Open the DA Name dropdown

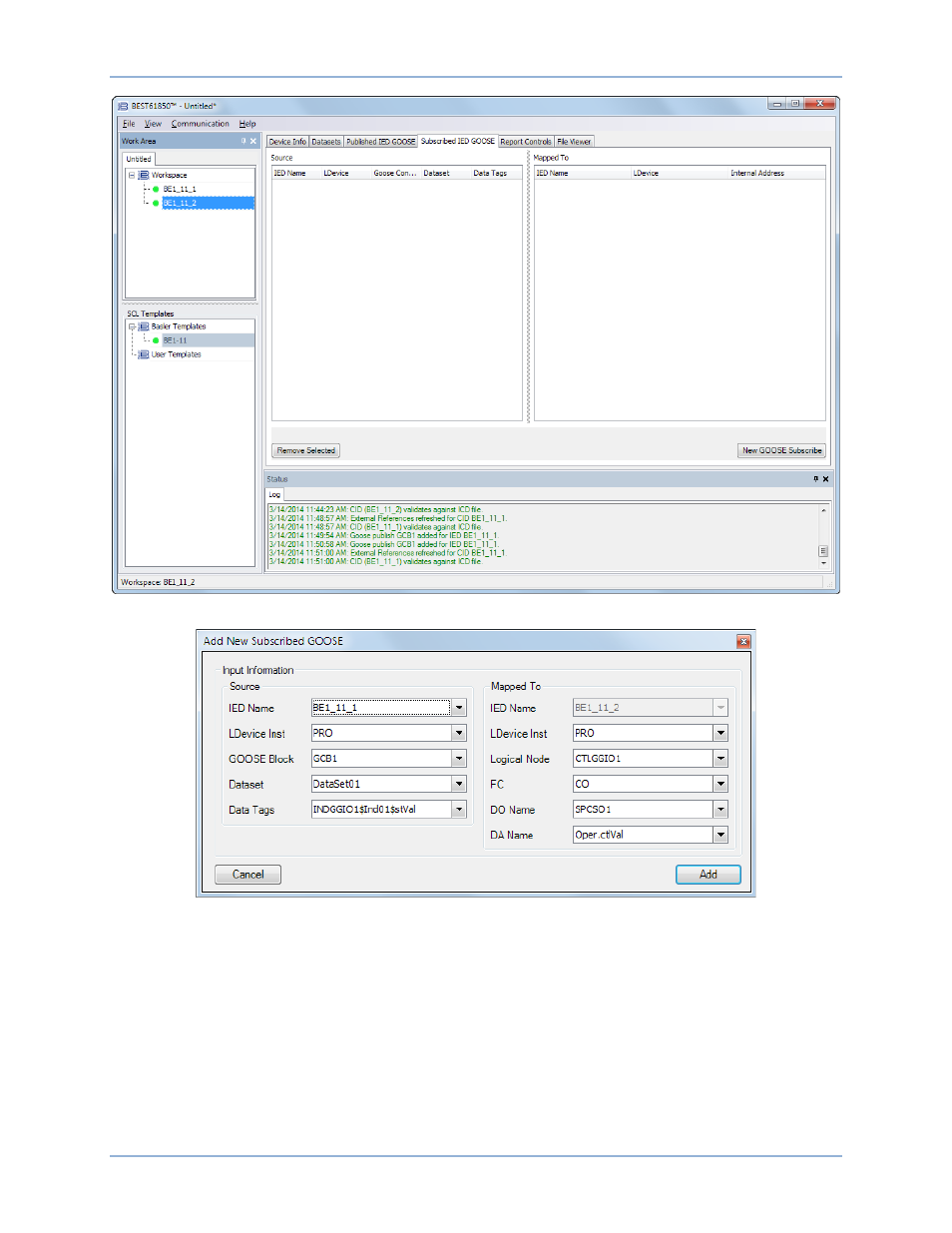720,835
